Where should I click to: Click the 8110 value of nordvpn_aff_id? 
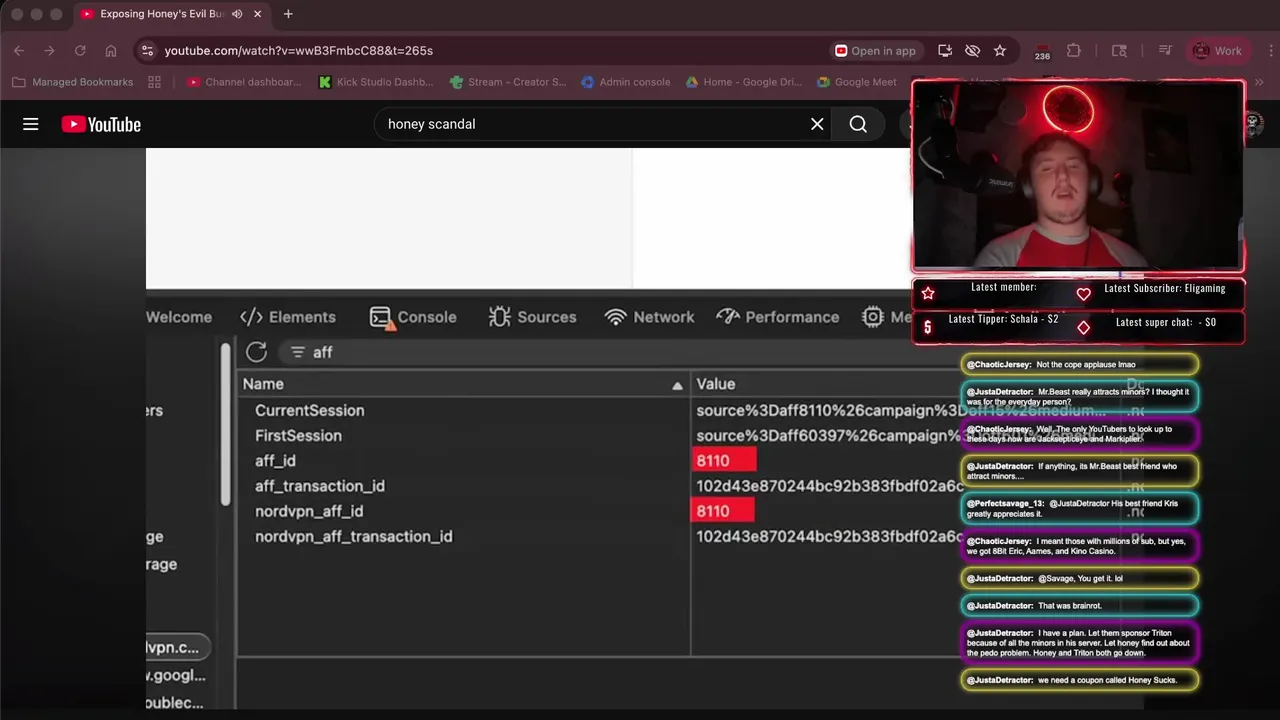coord(723,511)
